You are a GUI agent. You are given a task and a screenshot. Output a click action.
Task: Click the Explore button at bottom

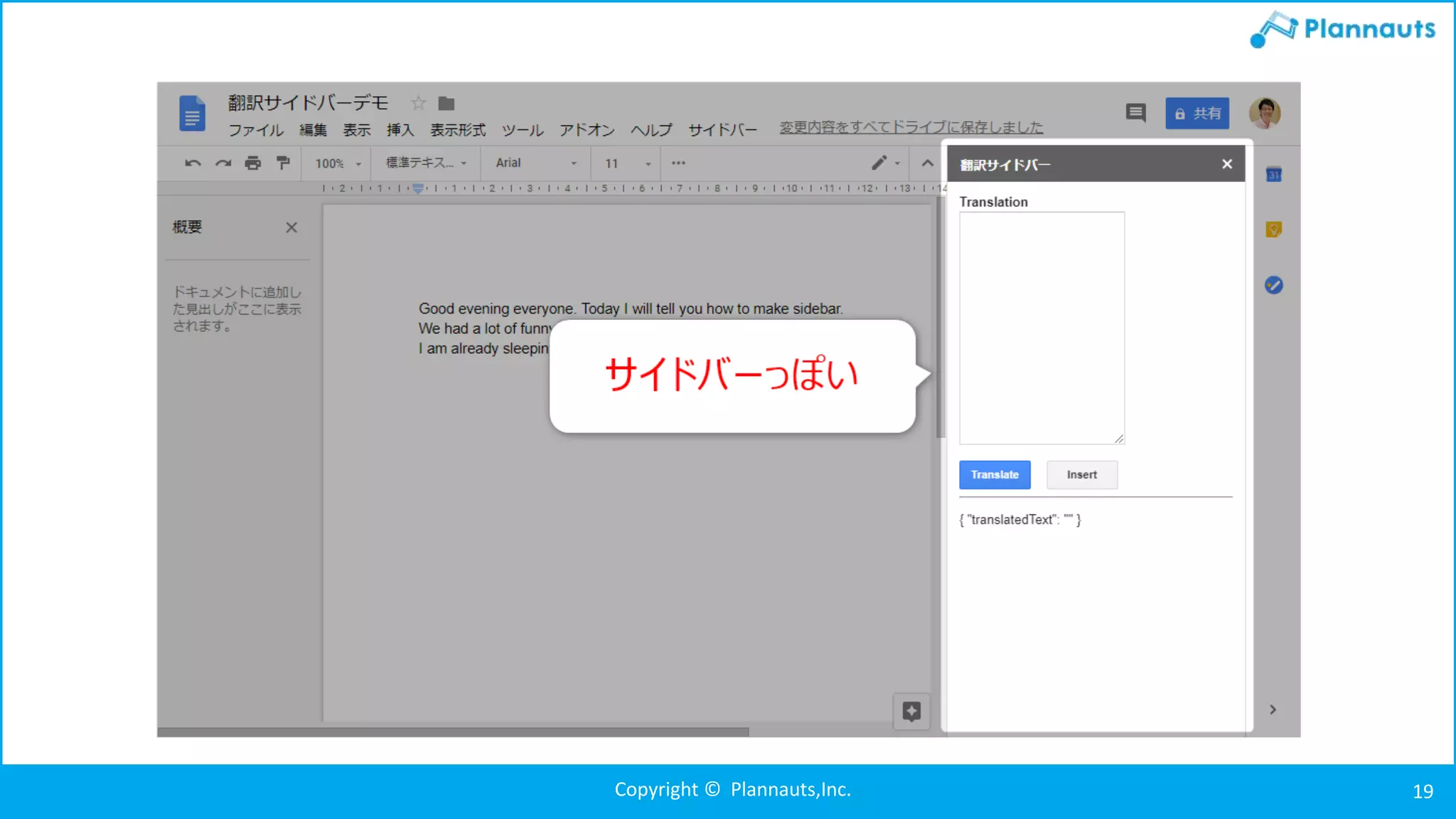click(911, 711)
